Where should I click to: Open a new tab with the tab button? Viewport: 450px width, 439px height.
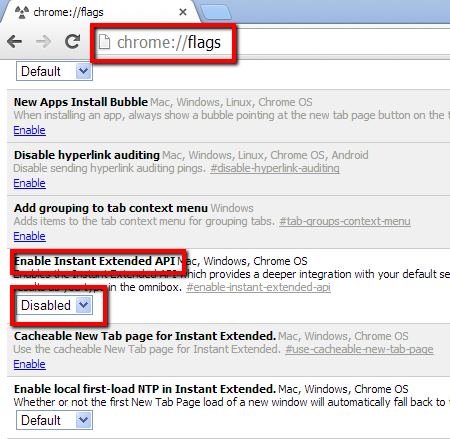[216, 12]
